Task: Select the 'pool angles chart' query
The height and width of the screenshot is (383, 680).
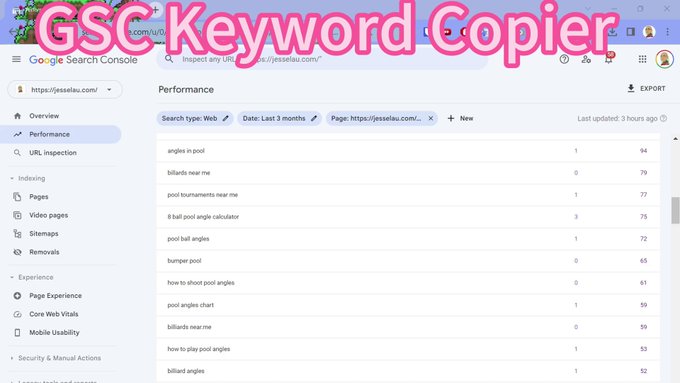Action: (x=408, y=305)
